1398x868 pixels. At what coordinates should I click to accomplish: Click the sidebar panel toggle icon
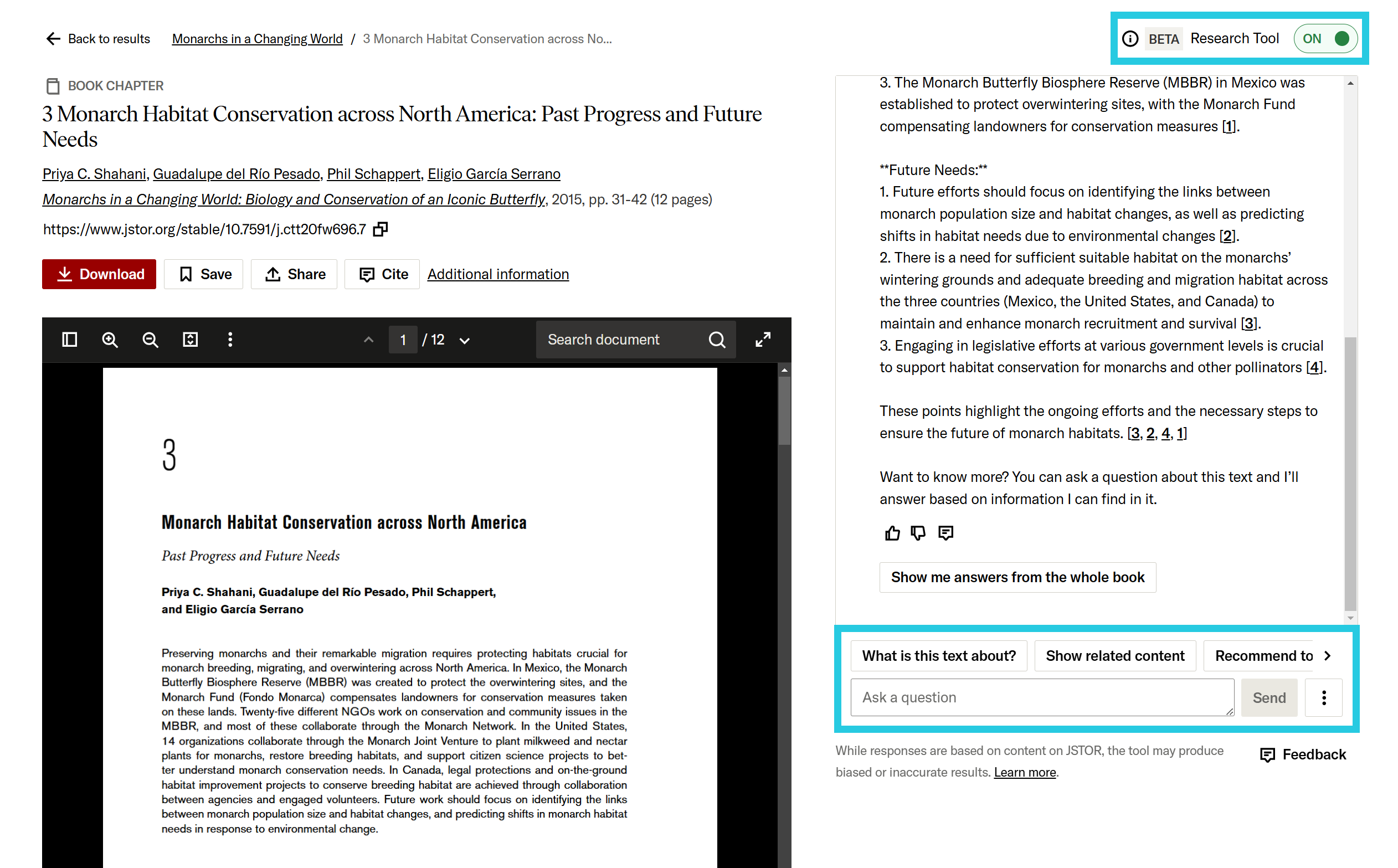tap(70, 339)
